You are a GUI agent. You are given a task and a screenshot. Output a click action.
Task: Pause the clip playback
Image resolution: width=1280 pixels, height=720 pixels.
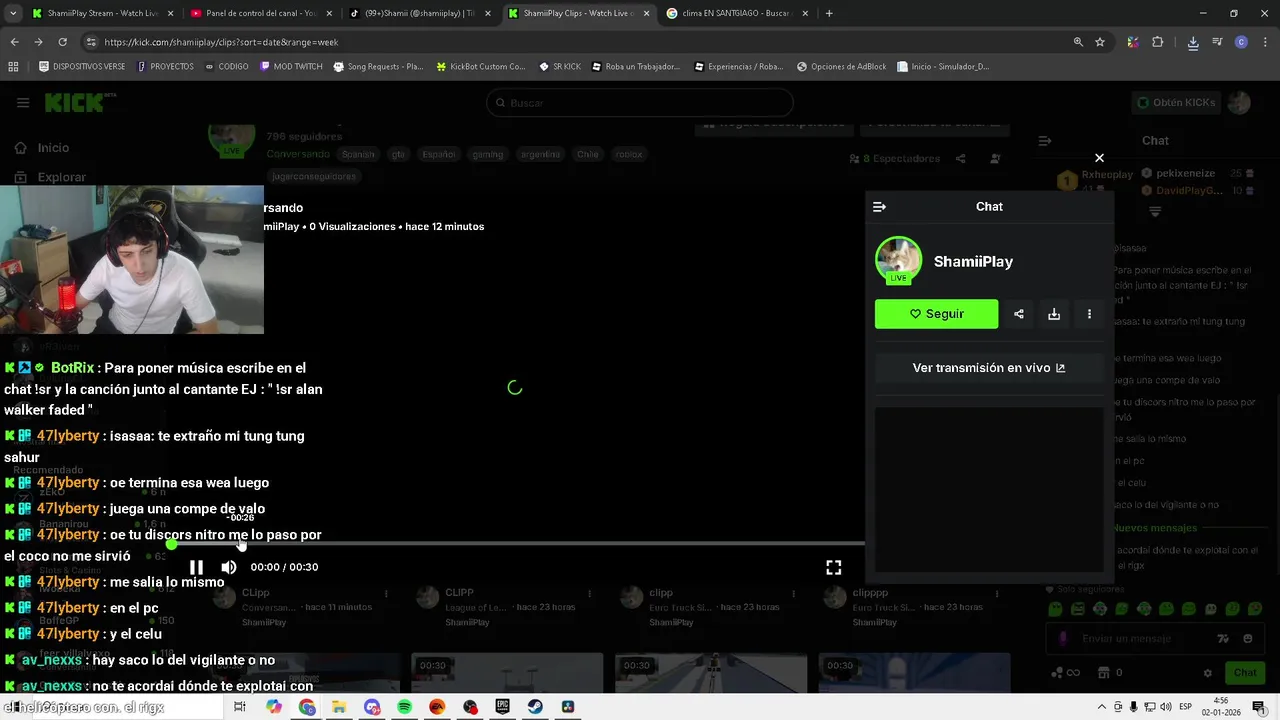pyautogui.click(x=196, y=567)
